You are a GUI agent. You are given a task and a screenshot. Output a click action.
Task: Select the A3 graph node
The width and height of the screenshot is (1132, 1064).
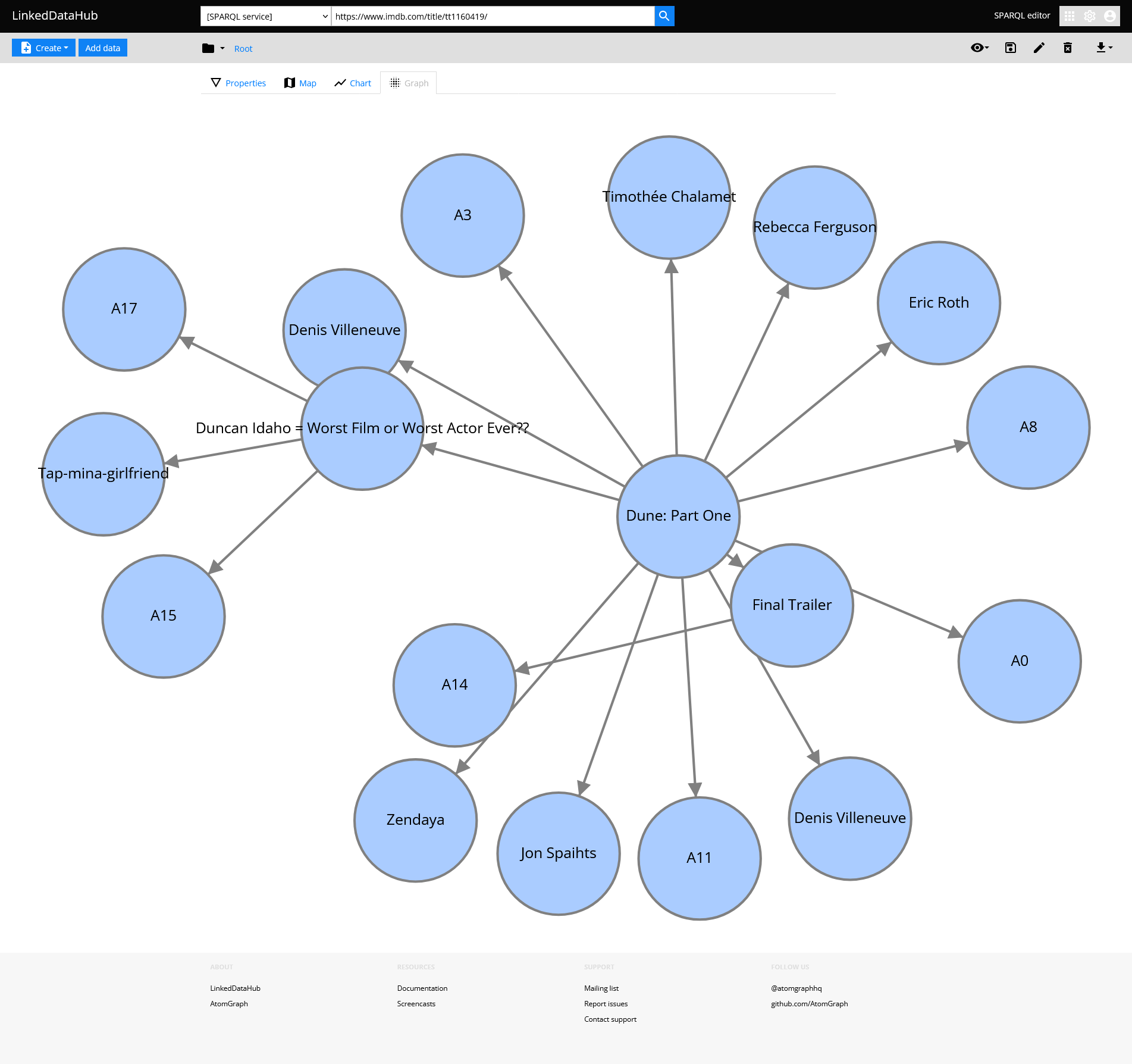[463, 215]
